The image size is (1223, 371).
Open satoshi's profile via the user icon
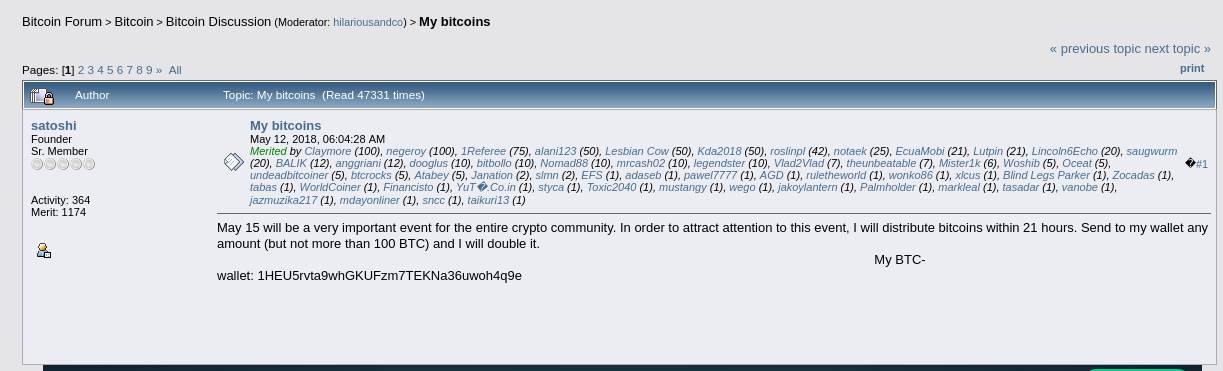click(x=44, y=251)
